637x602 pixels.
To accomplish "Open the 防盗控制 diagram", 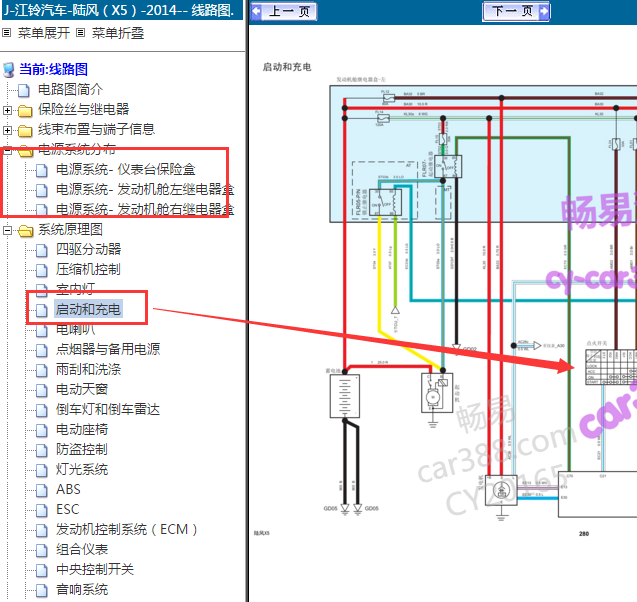I will click(x=82, y=449).
